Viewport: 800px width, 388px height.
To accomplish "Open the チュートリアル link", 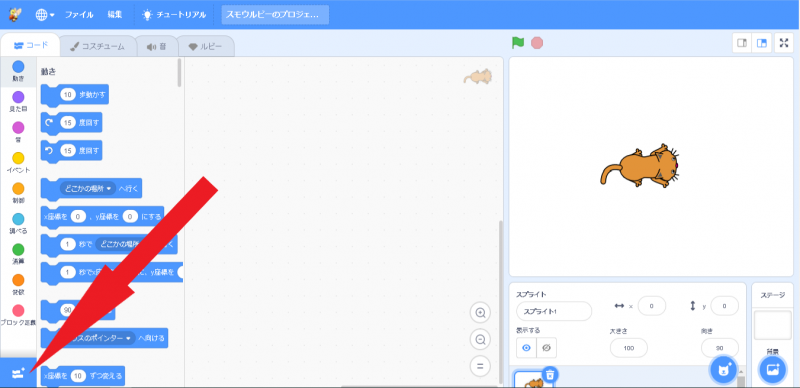I will [175, 15].
